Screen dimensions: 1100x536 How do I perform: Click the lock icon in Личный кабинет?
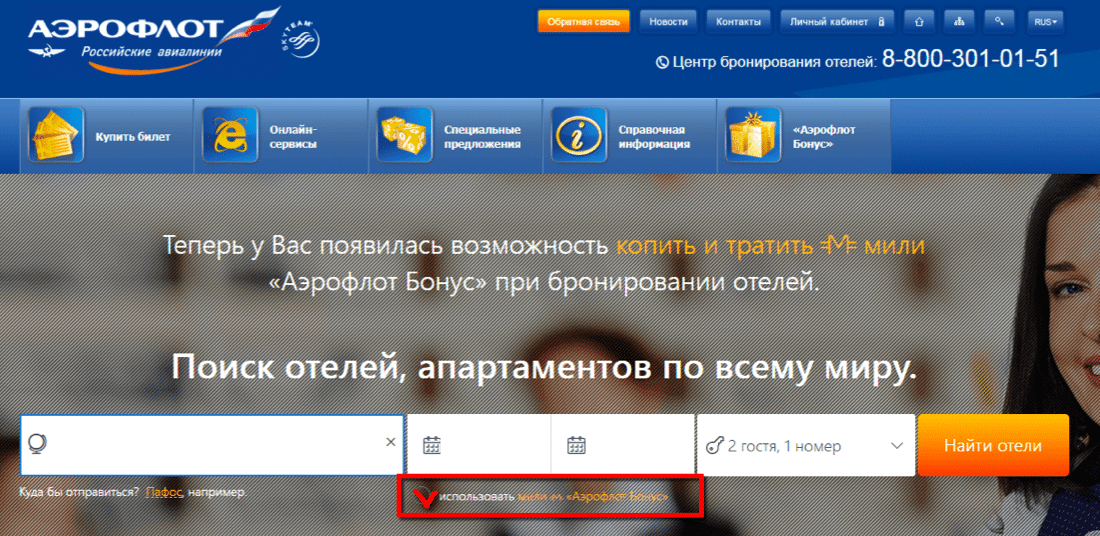(x=881, y=22)
